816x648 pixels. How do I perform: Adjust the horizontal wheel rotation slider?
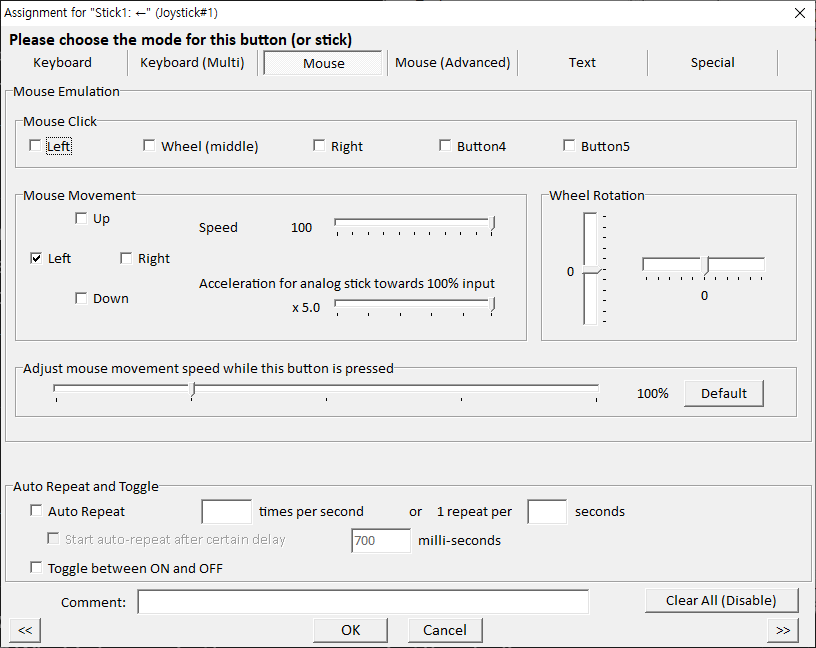(x=704, y=266)
